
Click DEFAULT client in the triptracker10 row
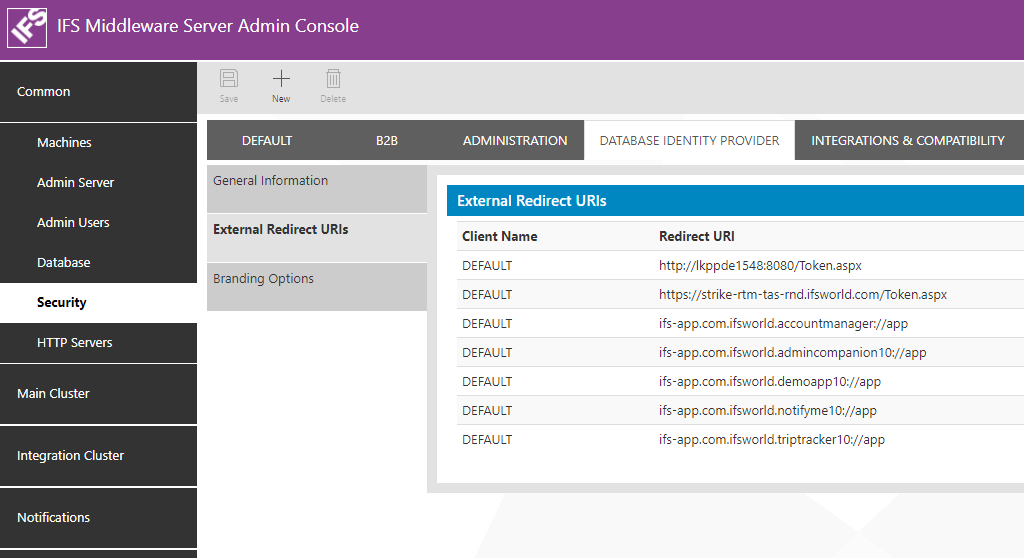pos(487,440)
